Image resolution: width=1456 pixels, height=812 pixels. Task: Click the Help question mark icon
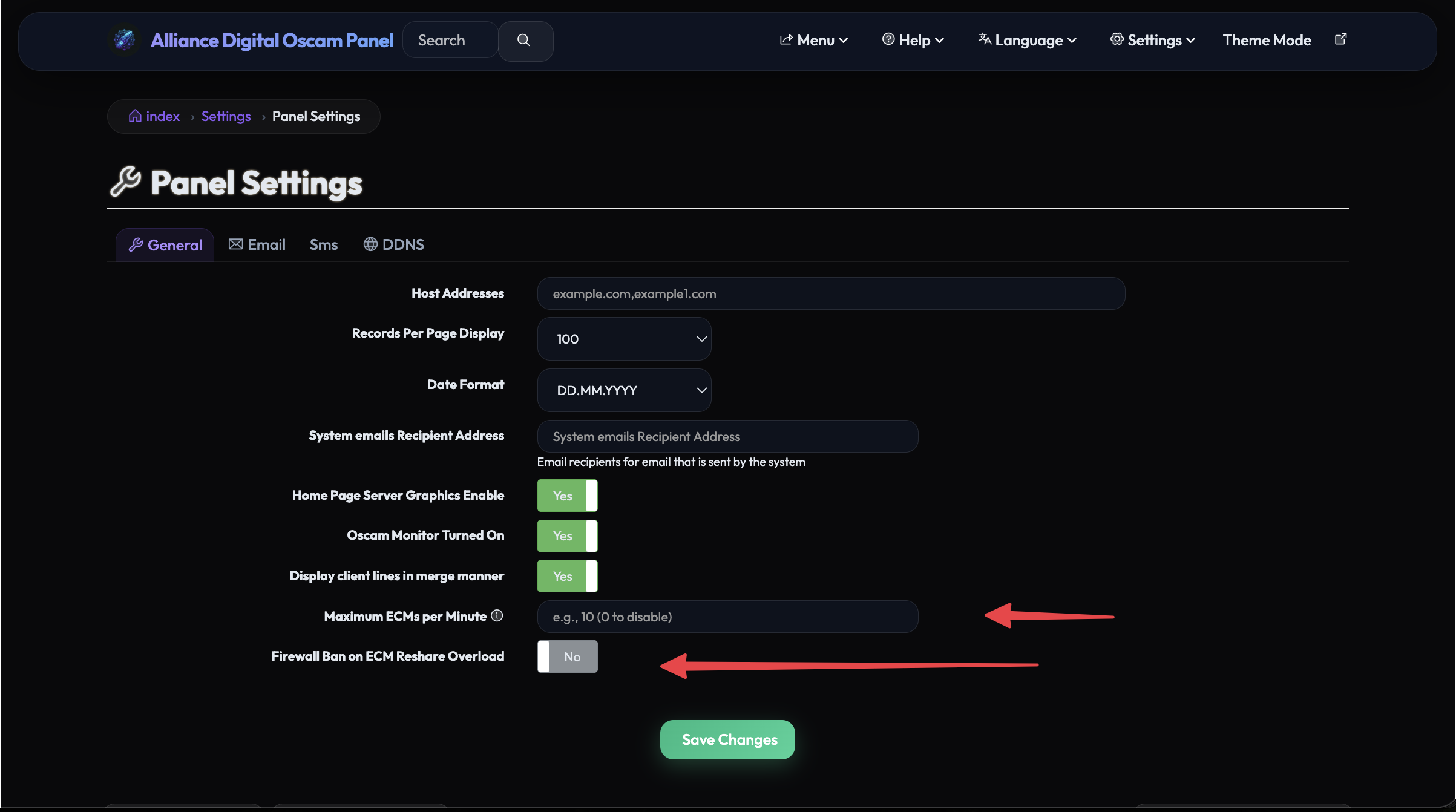(887, 39)
